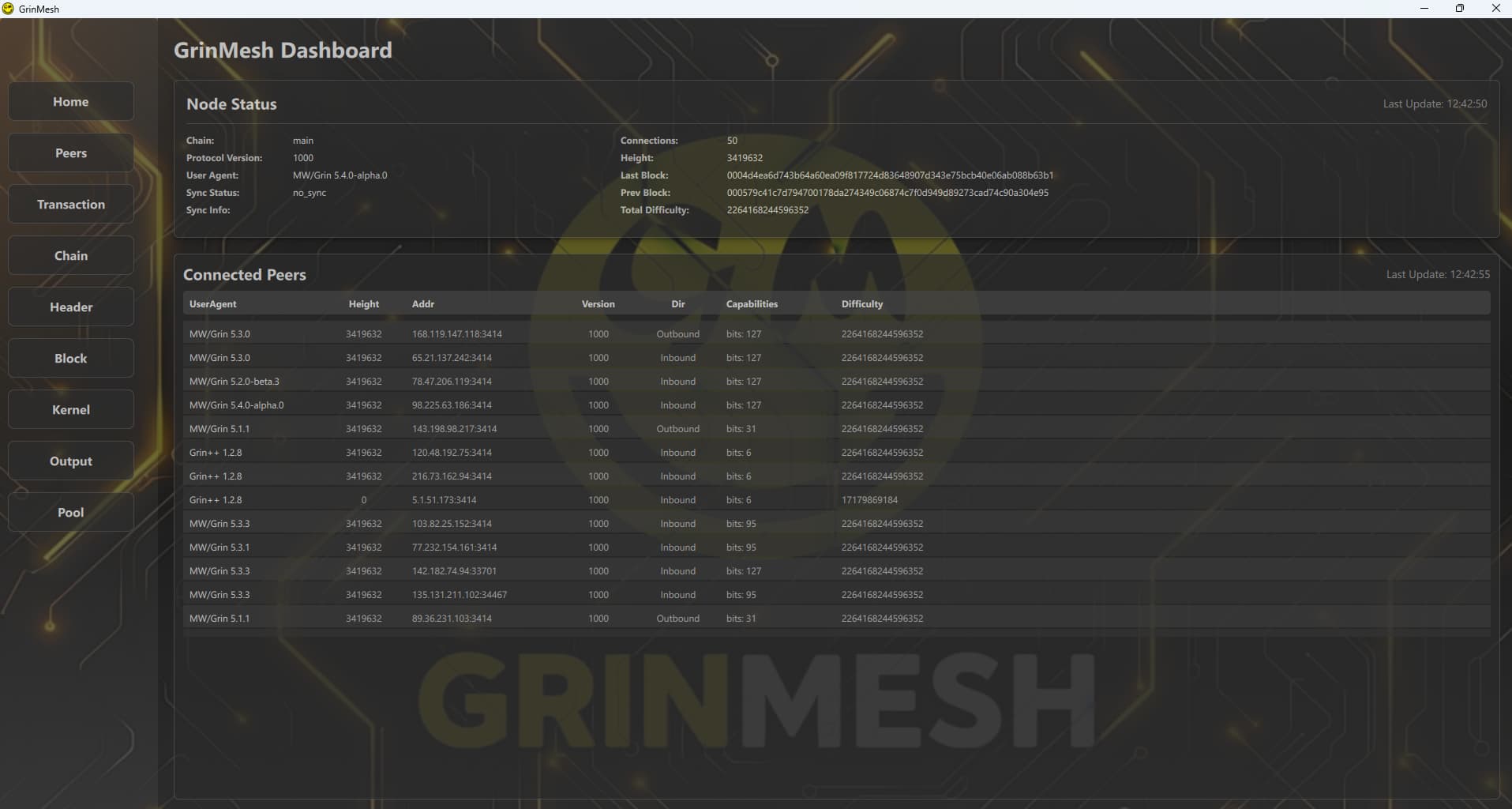Select peer address 5.1.51.173:3414
The image size is (1512, 809).
coord(445,500)
